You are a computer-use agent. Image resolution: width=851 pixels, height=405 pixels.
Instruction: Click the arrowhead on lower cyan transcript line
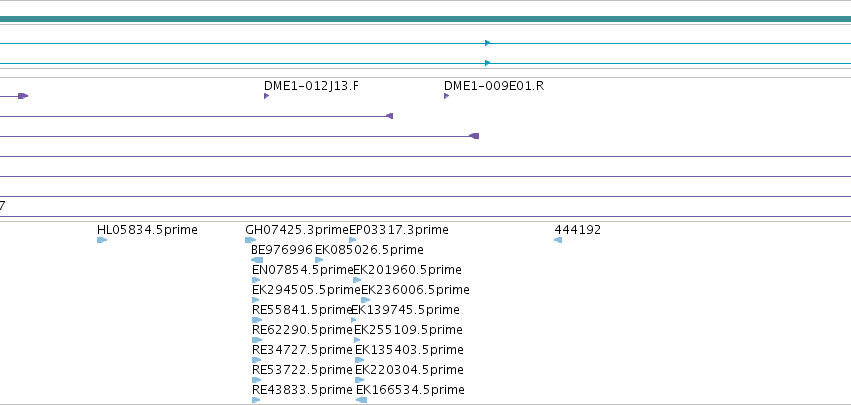point(487,63)
